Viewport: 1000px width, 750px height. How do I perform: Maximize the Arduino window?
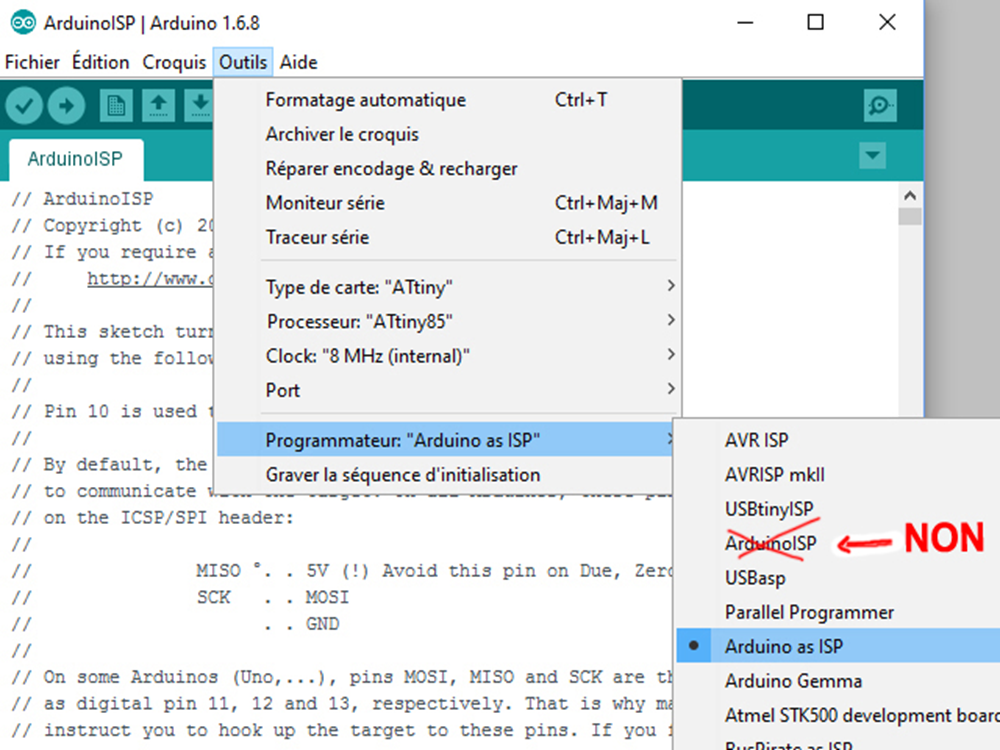coord(815,23)
